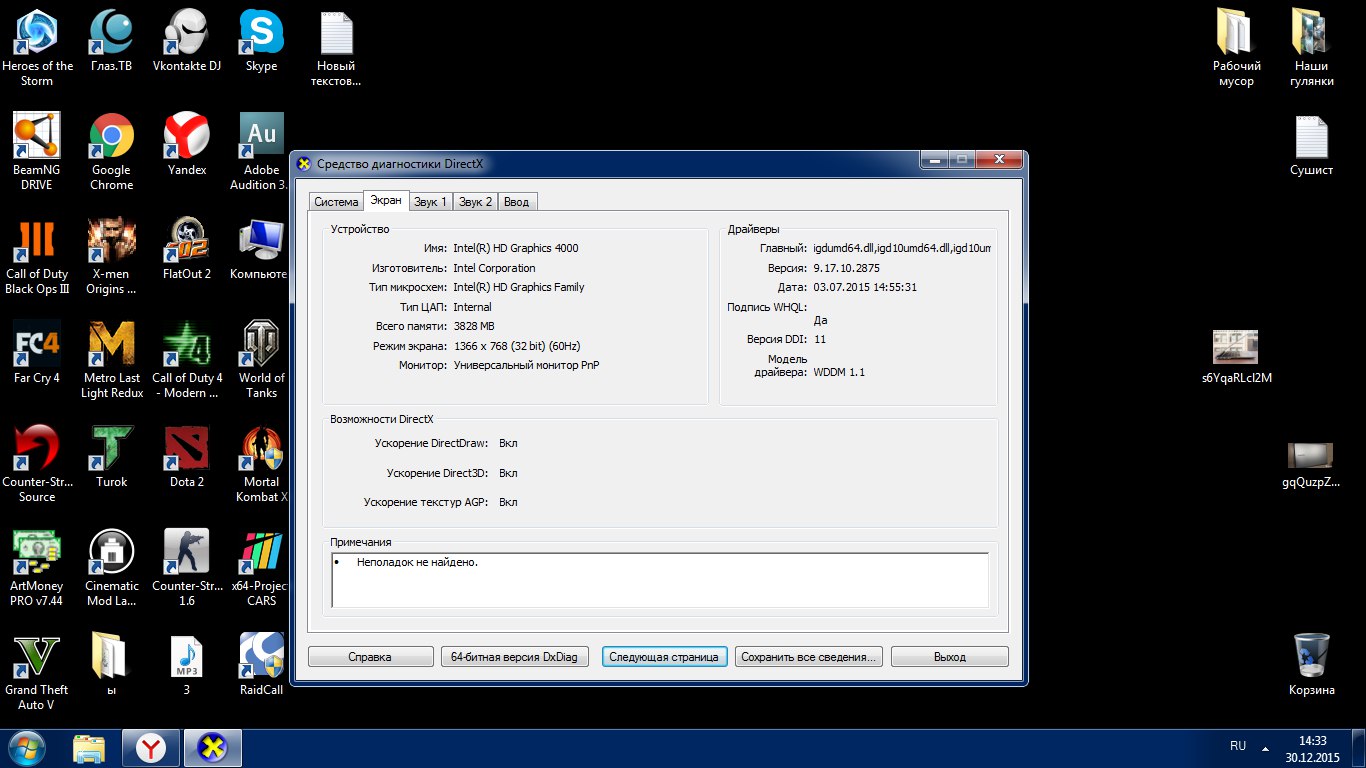
Task: Click the Справка button
Action: pyautogui.click(x=370, y=657)
